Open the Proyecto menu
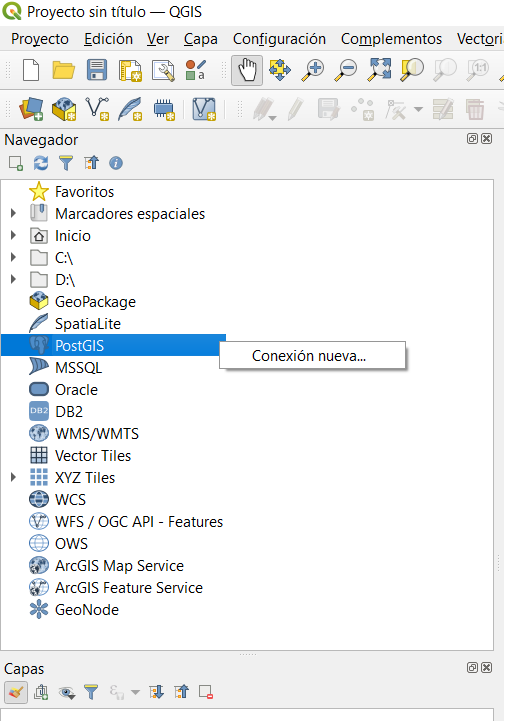This screenshot has height=721, width=505. click(x=40, y=39)
